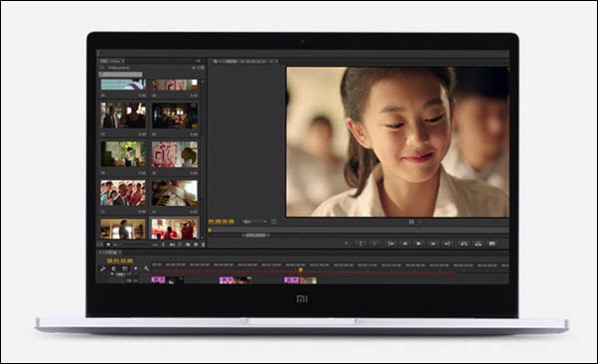Click the monitor zoom scroll bar handle

(x=256, y=235)
